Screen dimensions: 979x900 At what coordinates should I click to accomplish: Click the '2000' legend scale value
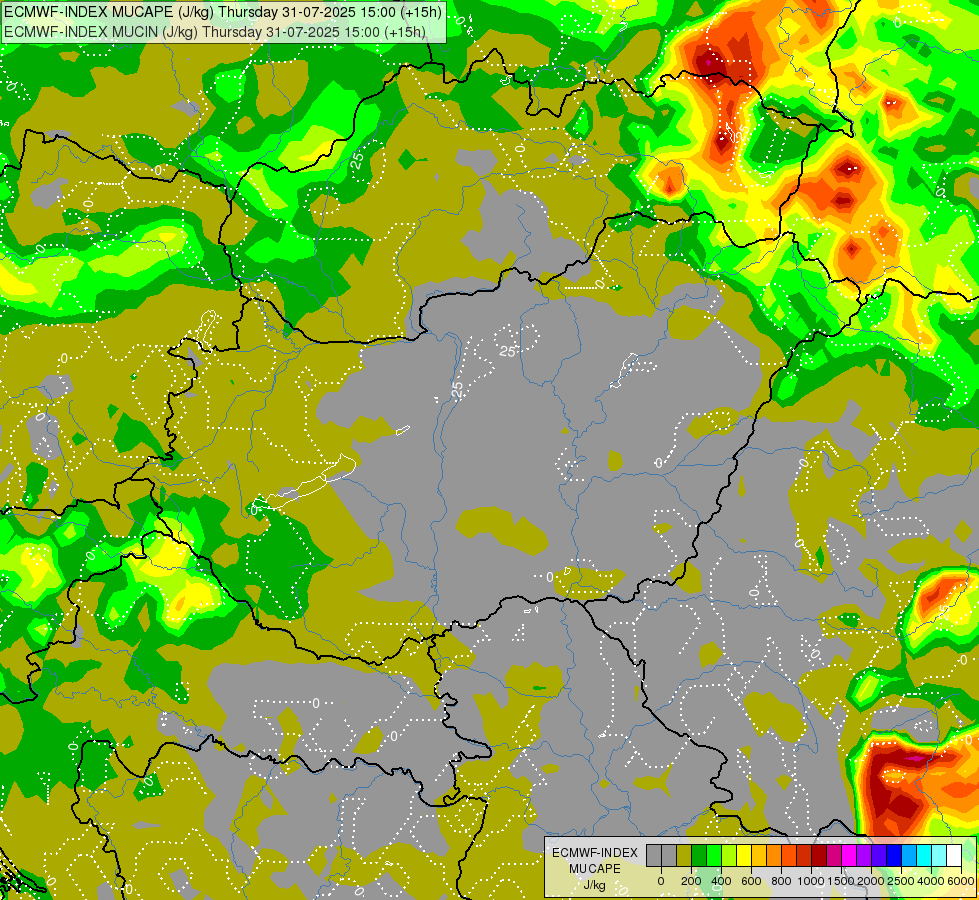point(871,881)
